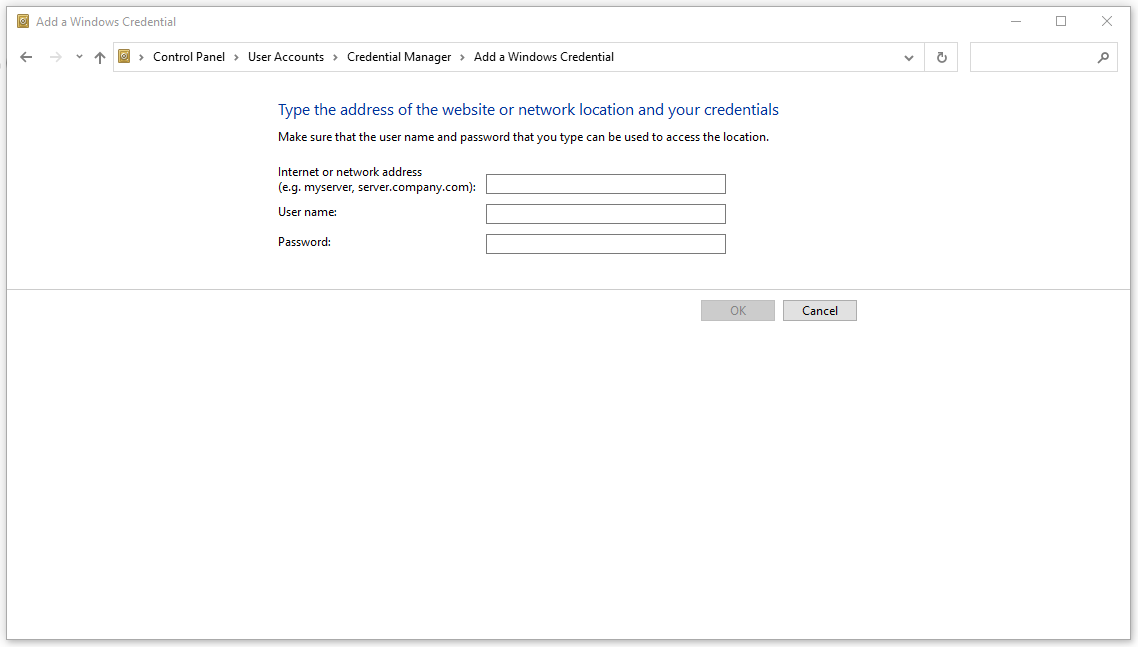Open the recent locations dropdown beside navigation arrows
1138x647 pixels.
pyautogui.click(x=78, y=57)
